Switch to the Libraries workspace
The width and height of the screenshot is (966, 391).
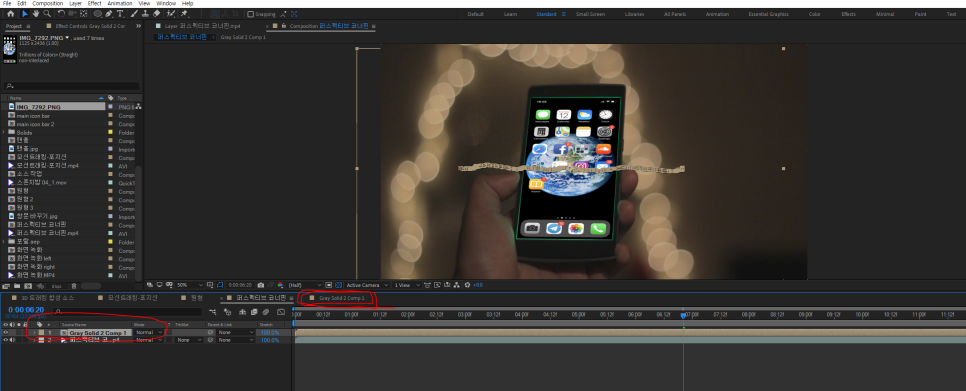(x=635, y=14)
